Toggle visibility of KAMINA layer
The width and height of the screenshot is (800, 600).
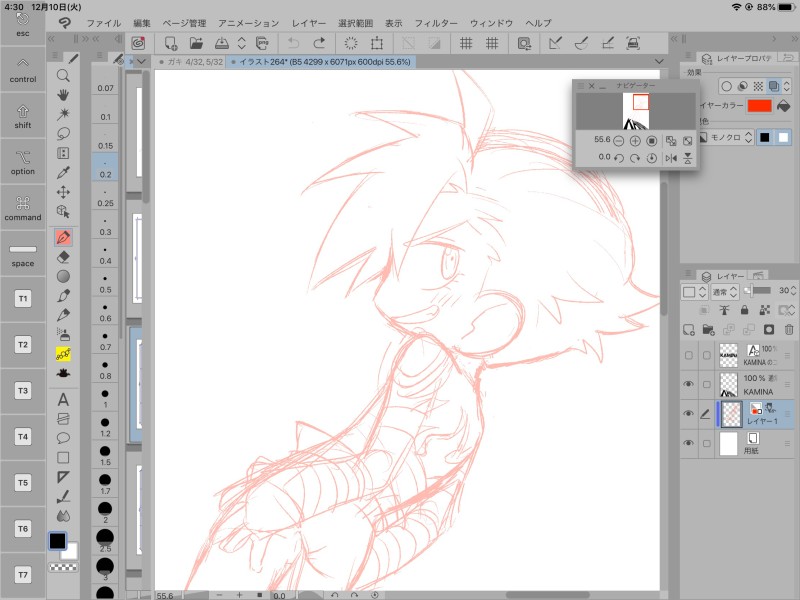coord(688,384)
